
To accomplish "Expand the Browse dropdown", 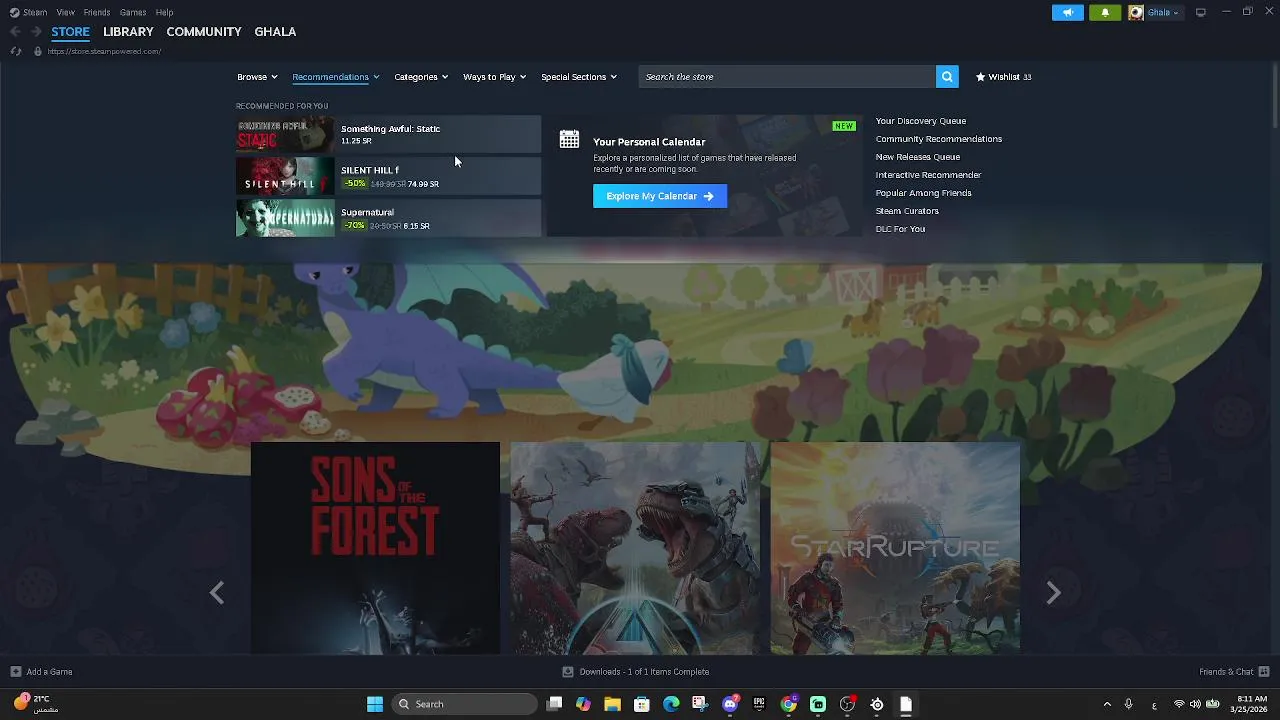I will pyautogui.click(x=257, y=77).
